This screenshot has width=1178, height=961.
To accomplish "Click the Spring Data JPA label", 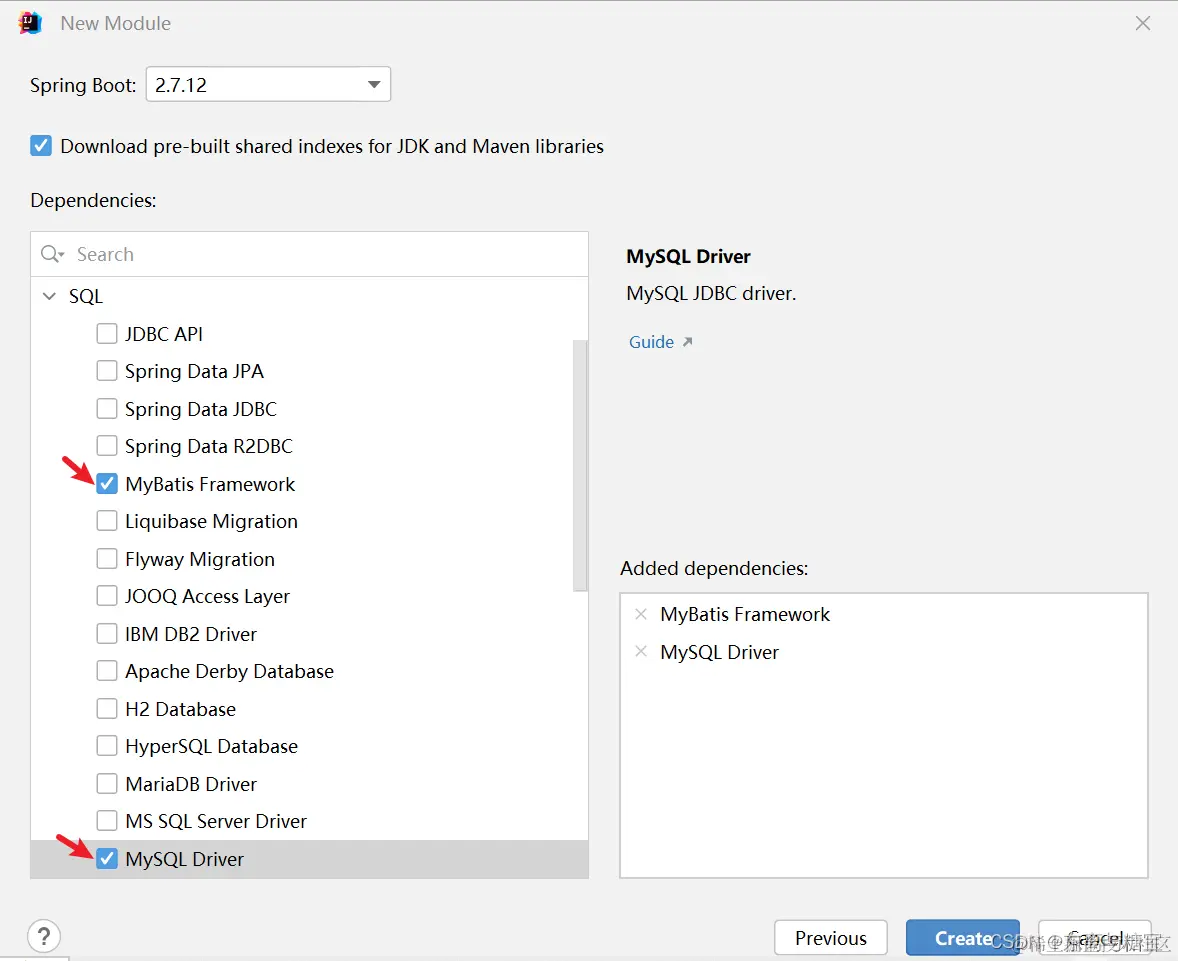I will pos(194,371).
